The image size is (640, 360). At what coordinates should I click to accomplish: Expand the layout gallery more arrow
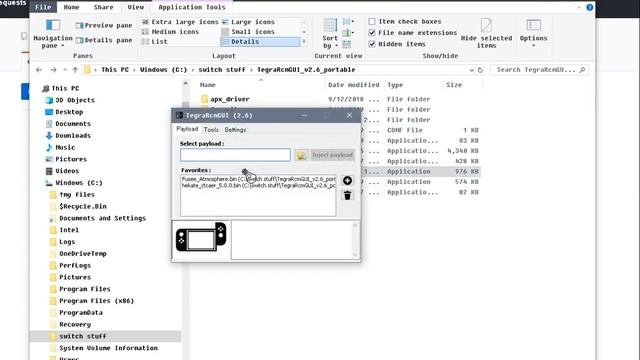[304, 42]
